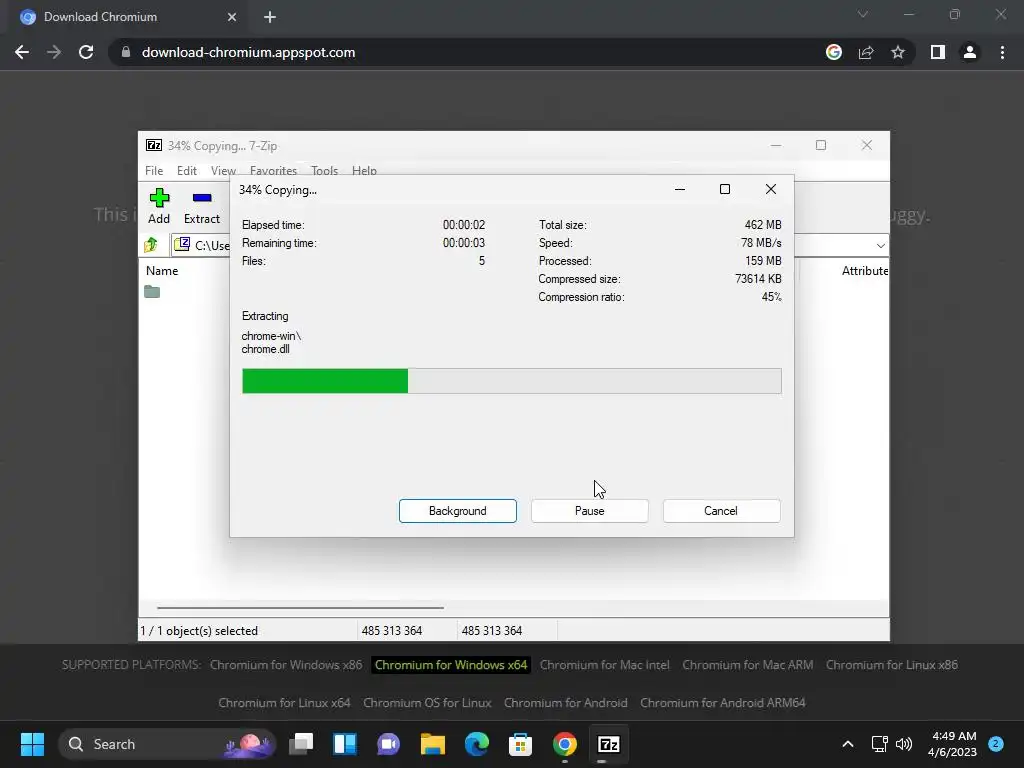
Task: Show hidden tray icons chevron
Action: [x=848, y=744]
